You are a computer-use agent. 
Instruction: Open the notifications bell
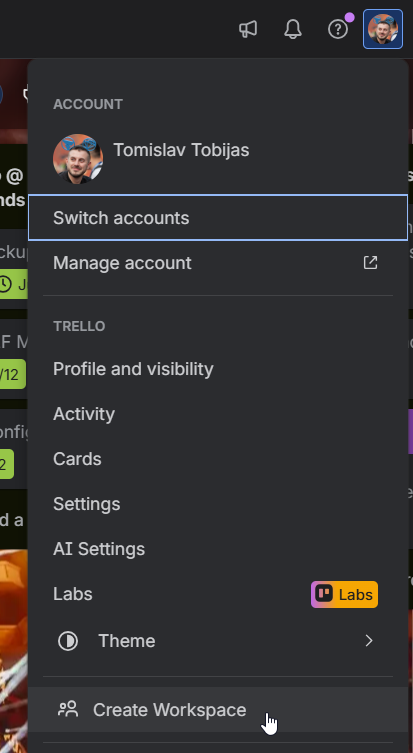click(292, 29)
